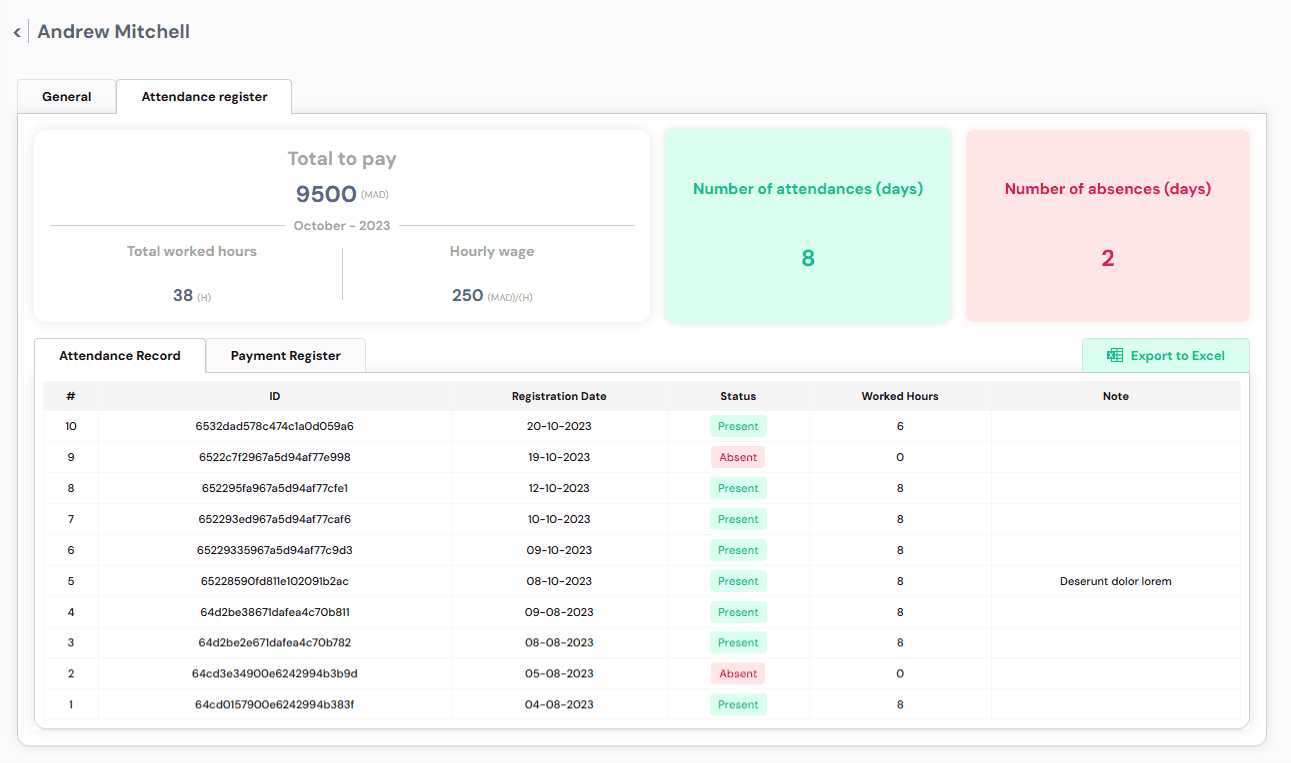Click the date 05-08-2023

[559, 675]
